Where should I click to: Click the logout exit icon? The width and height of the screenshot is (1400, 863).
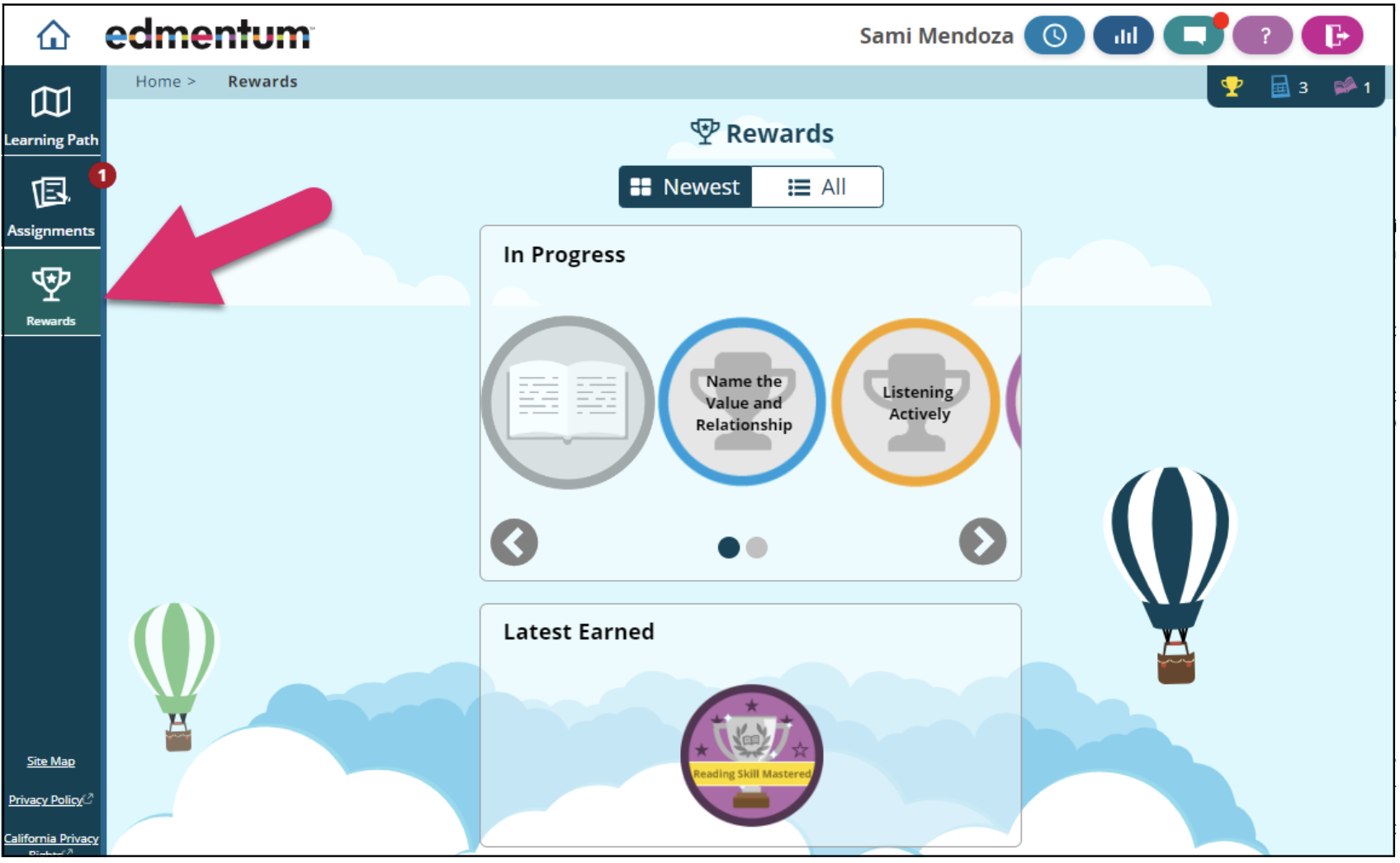(x=1331, y=35)
